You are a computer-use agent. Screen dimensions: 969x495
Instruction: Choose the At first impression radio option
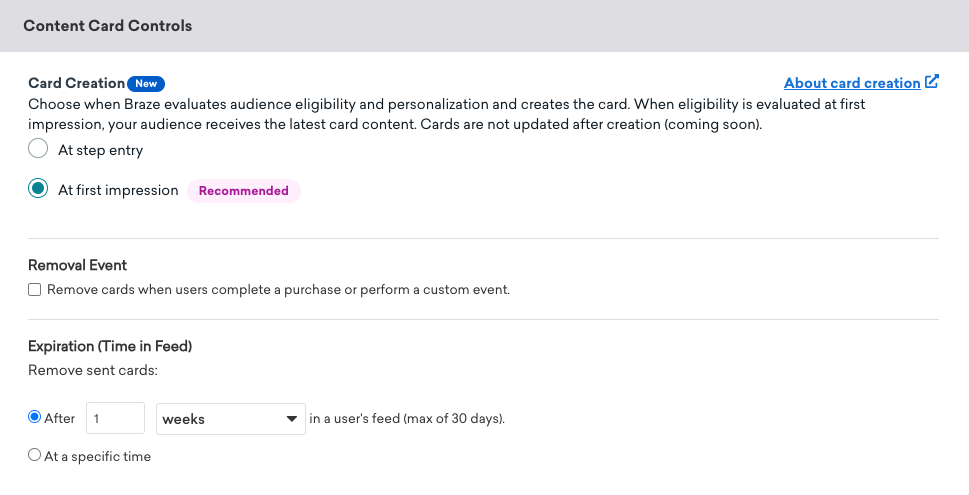tap(38, 189)
